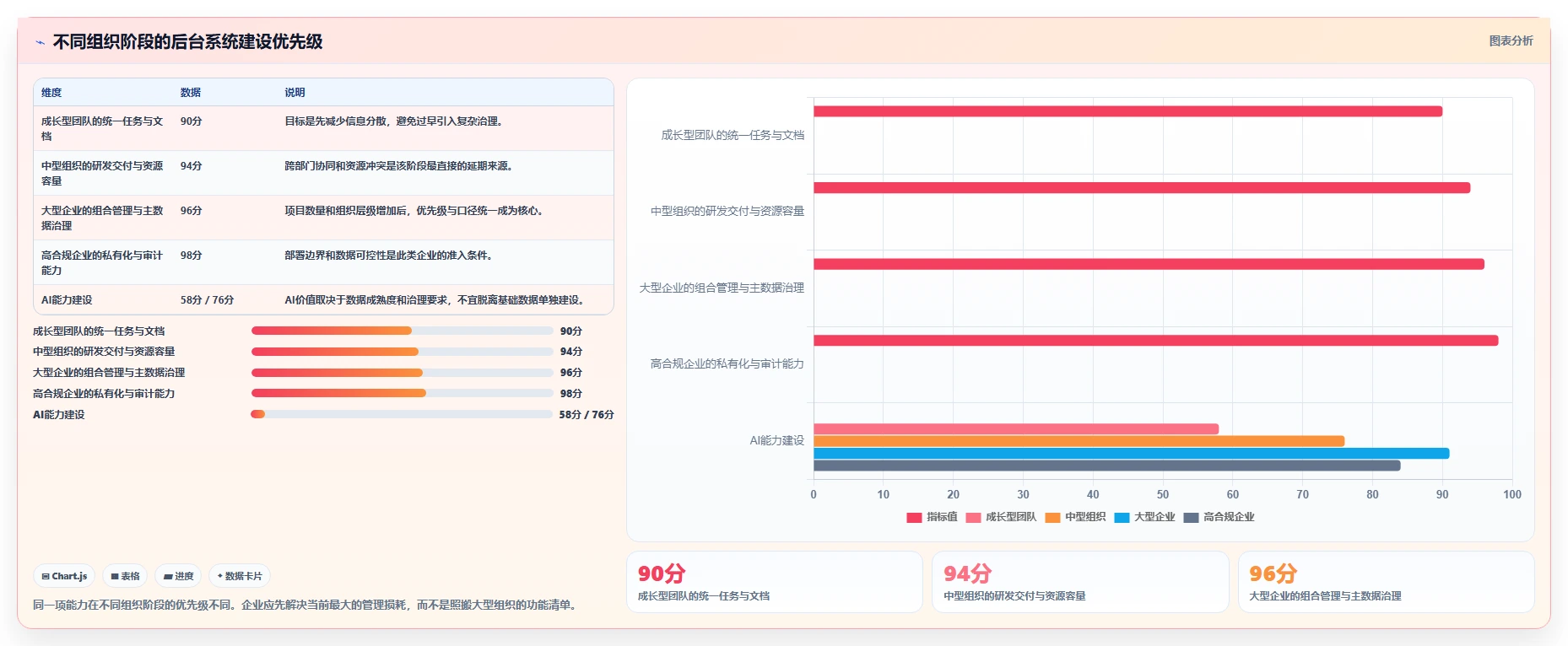This screenshot has width=1568, height=646.
Task: Click description 目标是先减少信息分散，避免过早引入复杂治理
Action: point(395,121)
